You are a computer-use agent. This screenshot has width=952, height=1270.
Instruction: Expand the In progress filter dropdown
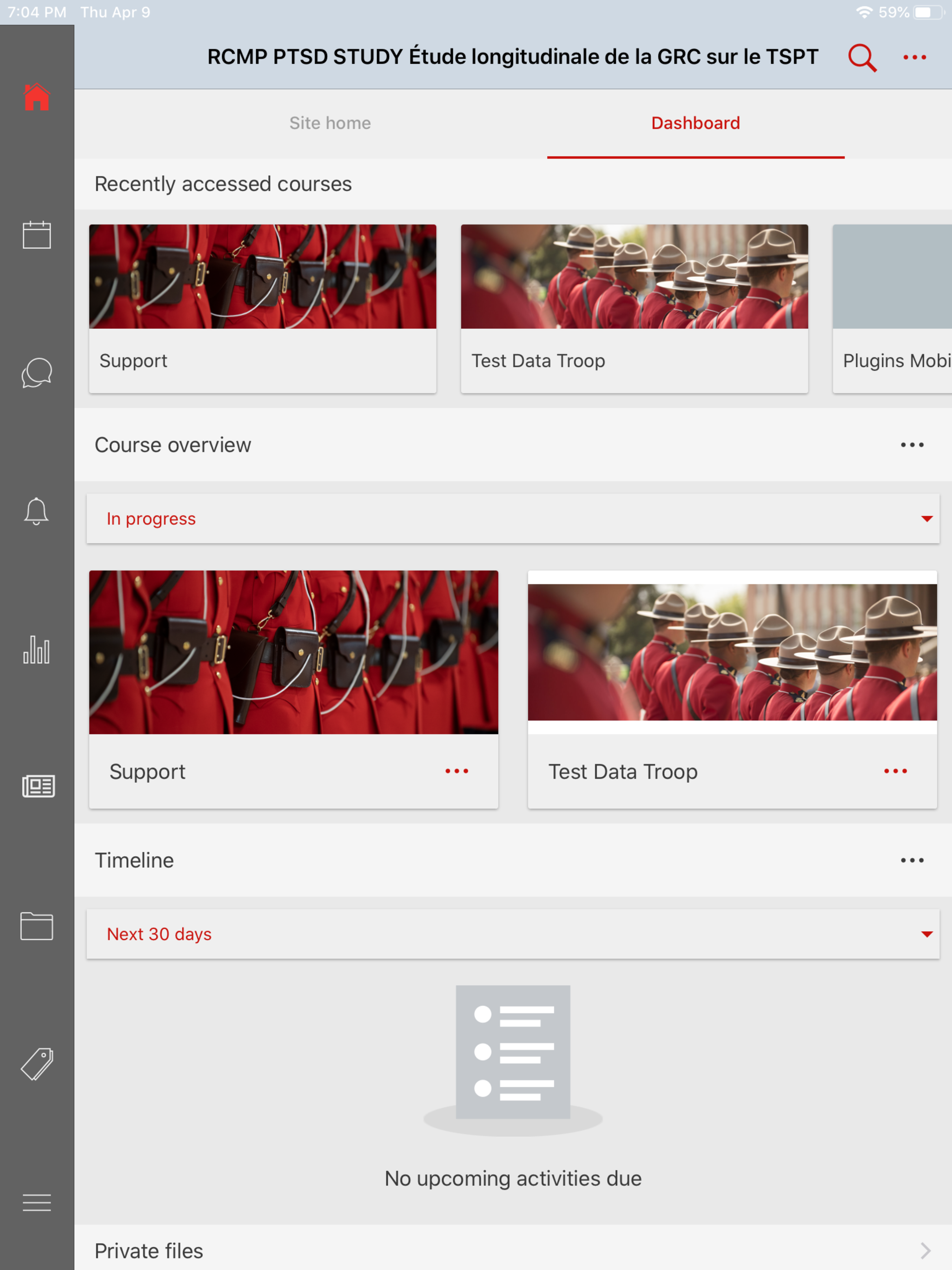point(513,518)
